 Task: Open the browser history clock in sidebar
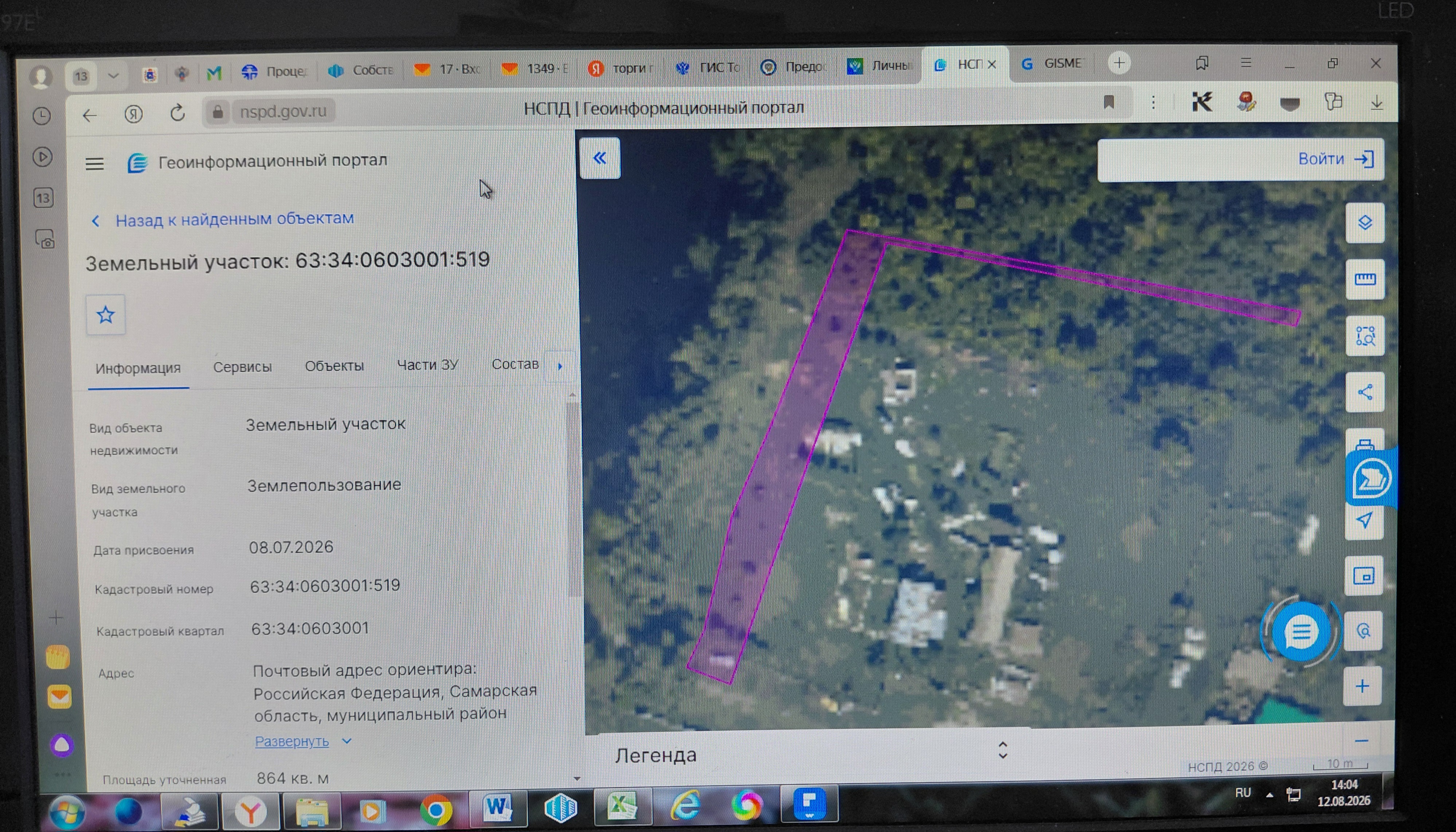point(42,116)
